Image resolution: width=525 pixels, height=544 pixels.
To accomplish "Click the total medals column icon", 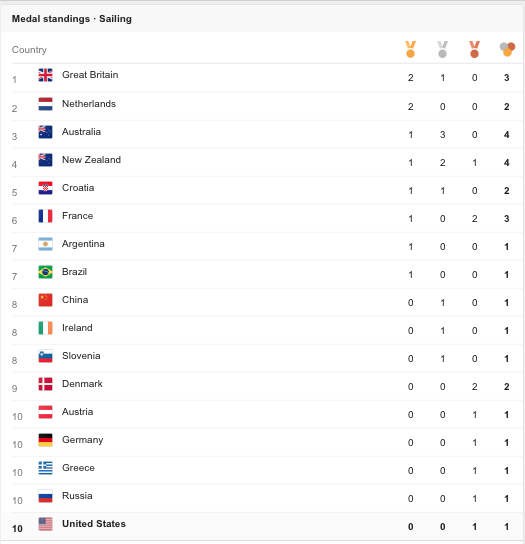I will 507,49.
